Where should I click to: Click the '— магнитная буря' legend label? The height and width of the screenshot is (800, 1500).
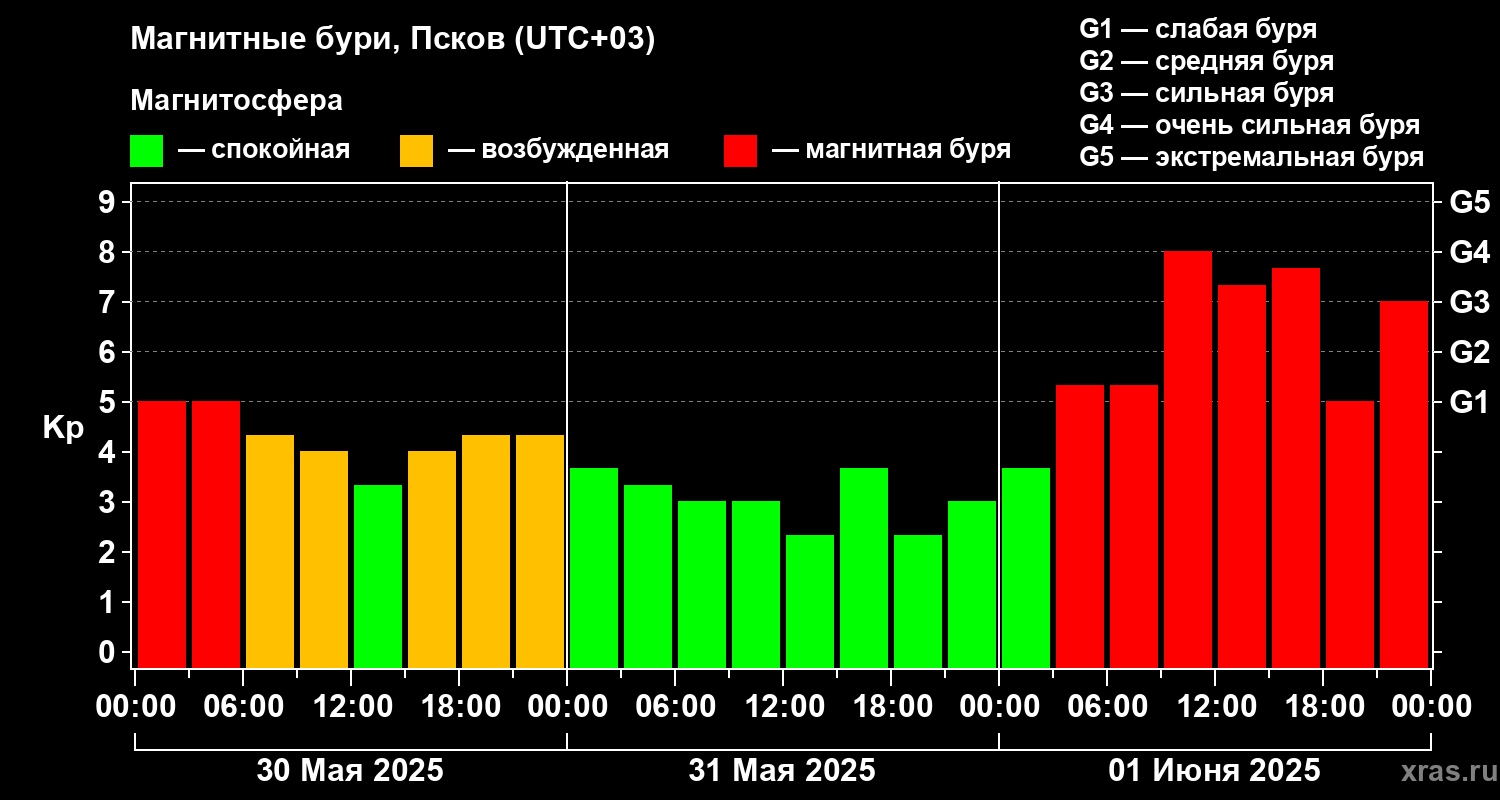tap(891, 150)
